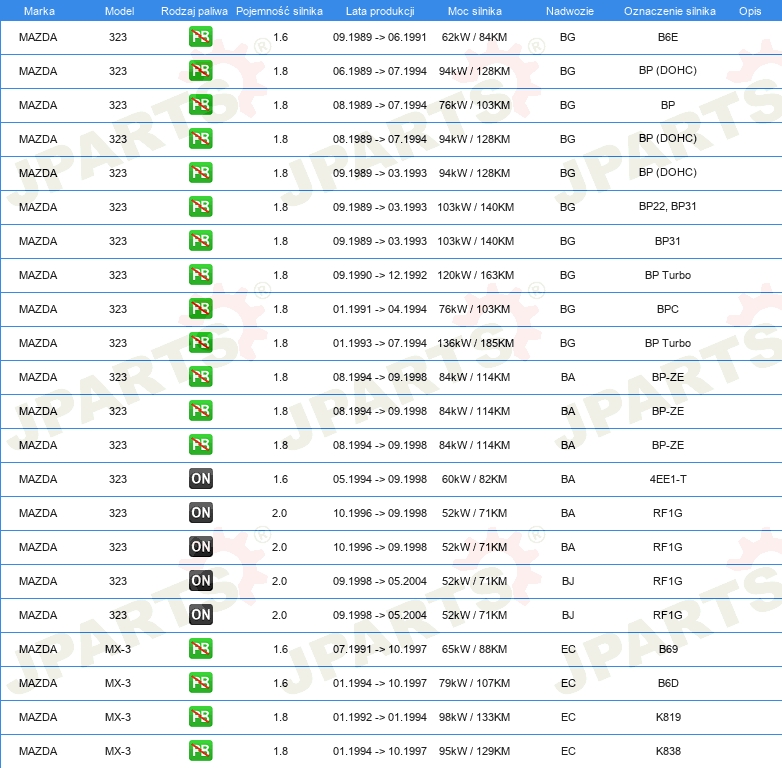This screenshot has height=768, width=782.
Task: Click the date range 09.1990 -> 12.1992
Action: point(380,275)
